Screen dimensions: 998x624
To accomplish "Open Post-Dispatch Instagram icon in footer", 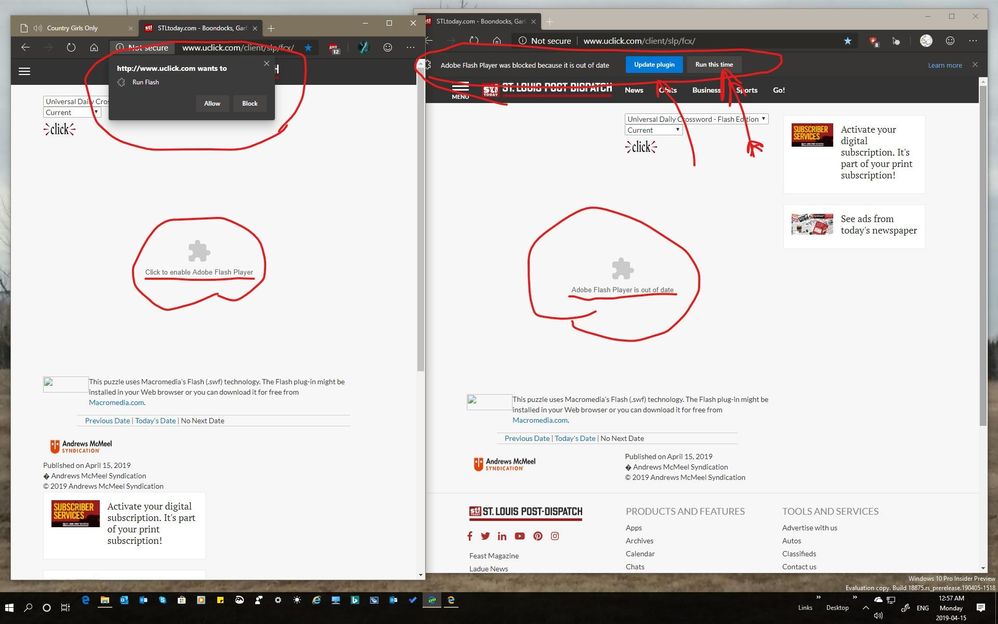I will pos(555,536).
